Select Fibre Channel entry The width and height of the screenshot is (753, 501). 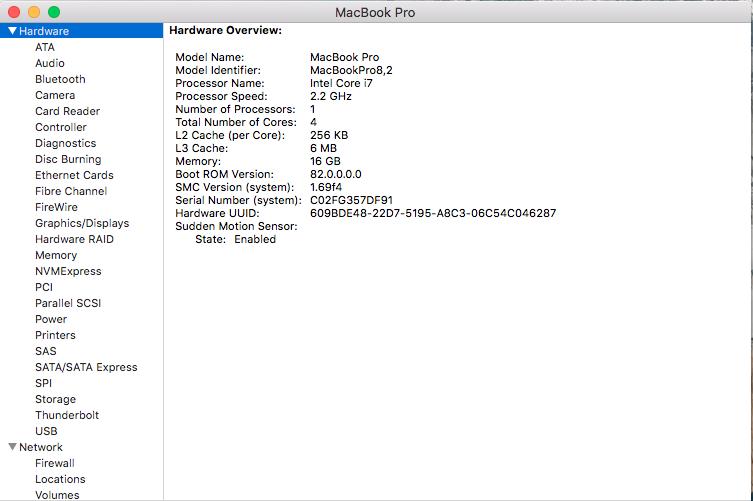point(71,191)
